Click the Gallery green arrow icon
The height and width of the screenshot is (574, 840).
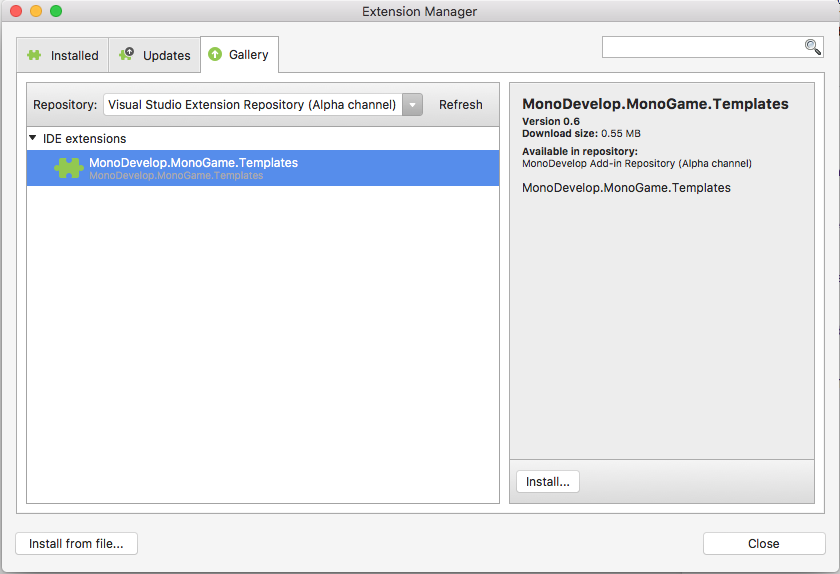pyautogui.click(x=215, y=54)
